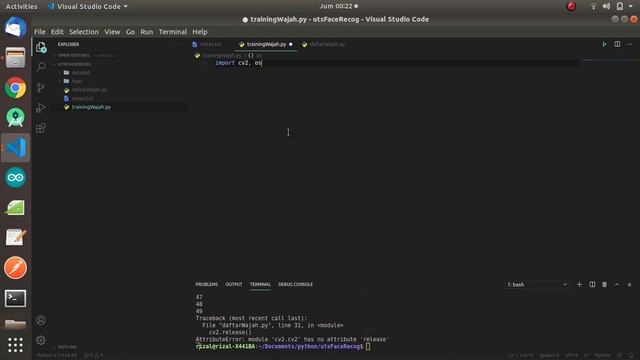Open the Explorer view in activity bar
Image resolution: width=640 pixels, height=360 pixels.
tap(41, 47)
